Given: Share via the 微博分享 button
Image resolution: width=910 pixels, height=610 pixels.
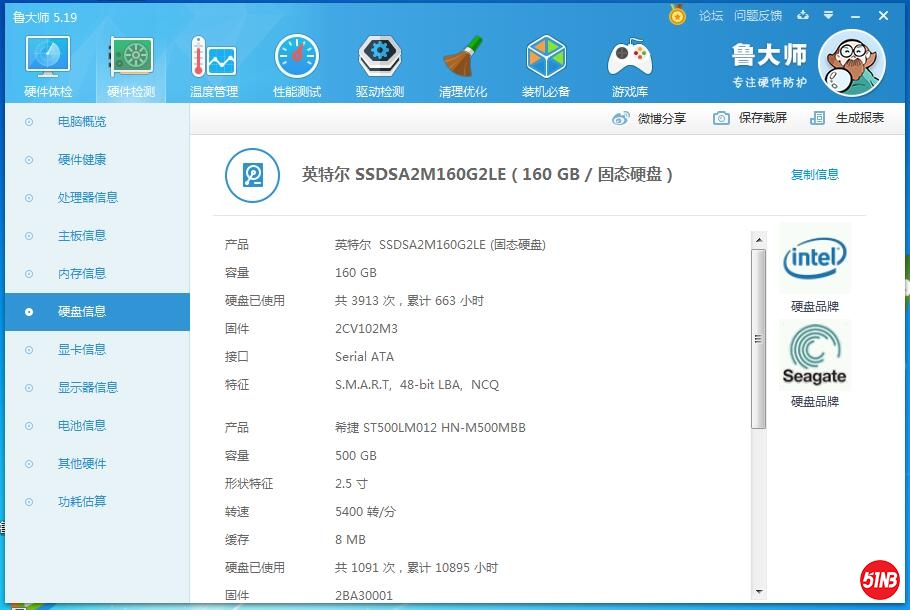Looking at the screenshot, I should click(650, 118).
